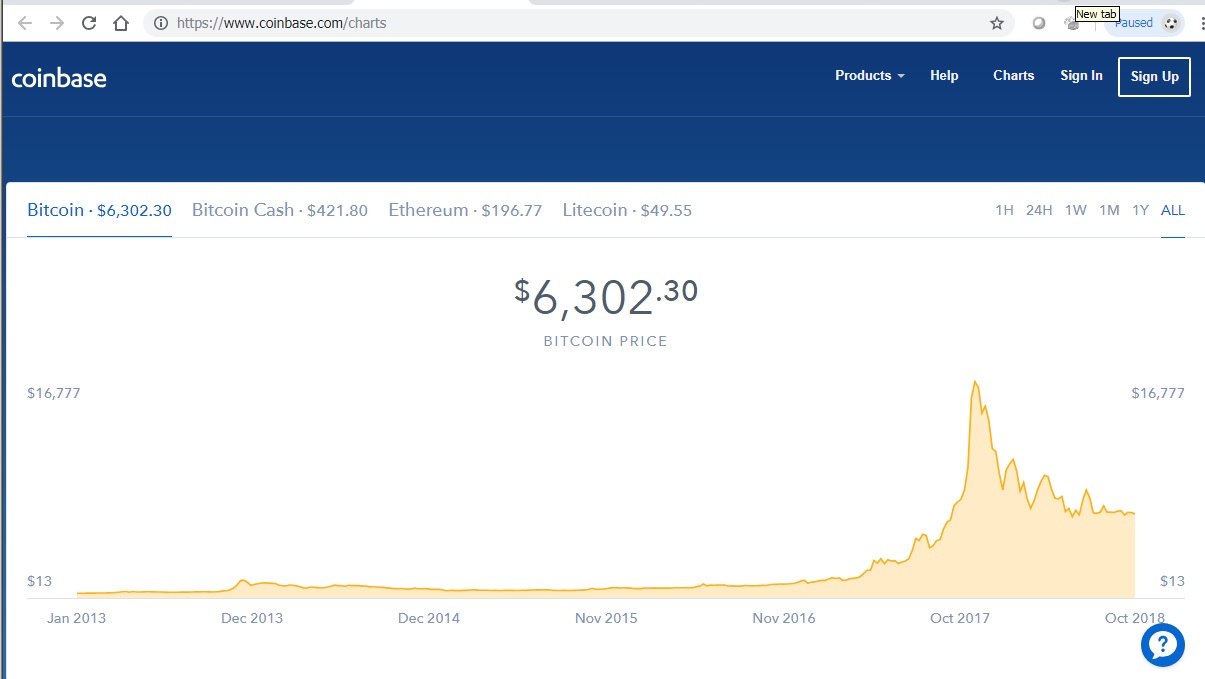This screenshot has height=679, width=1205.
Task: Switch to the Litecoin tab
Action: point(627,210)
